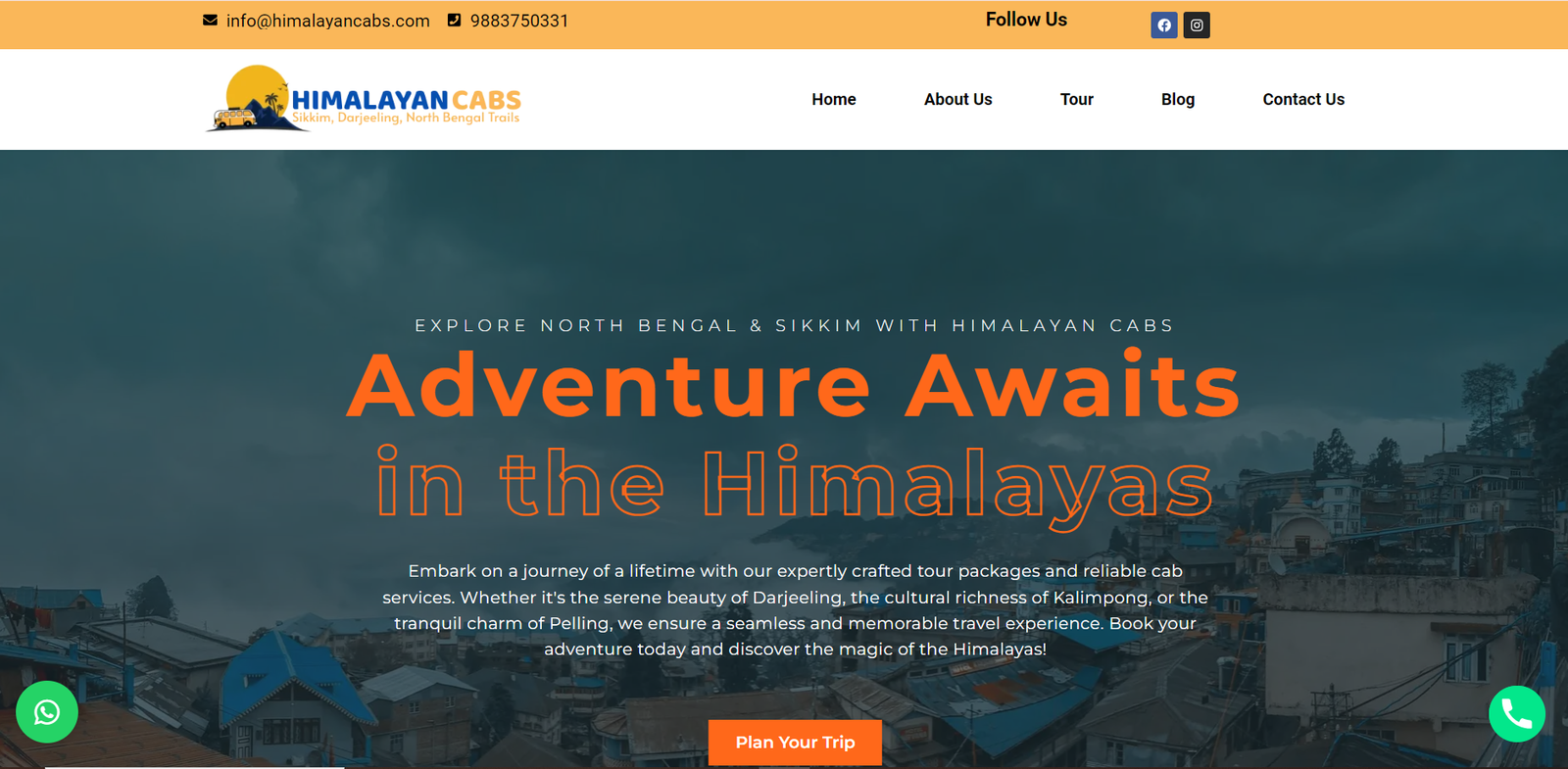Click the Plan Your Trip button

pyautogui.click(x=795, y=743)
